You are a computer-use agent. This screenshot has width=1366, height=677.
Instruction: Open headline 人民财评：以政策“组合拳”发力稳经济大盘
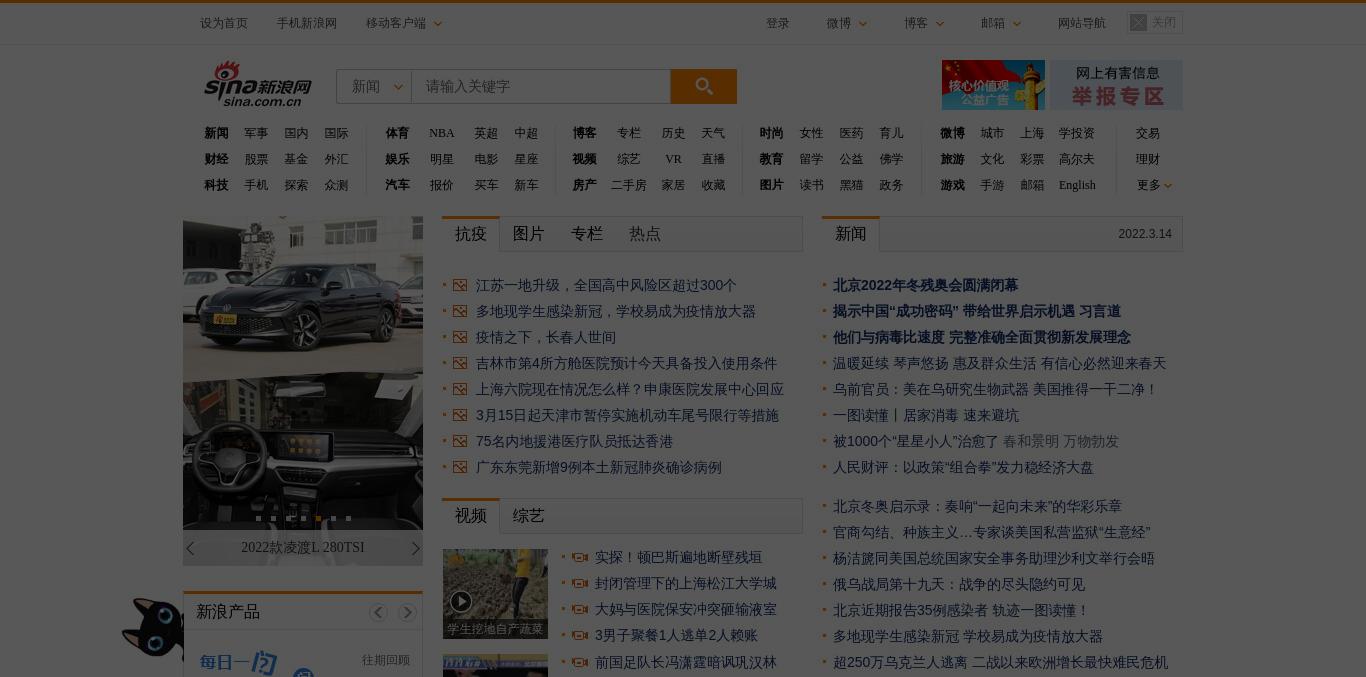pyautogui.click(x=963, y=467)
